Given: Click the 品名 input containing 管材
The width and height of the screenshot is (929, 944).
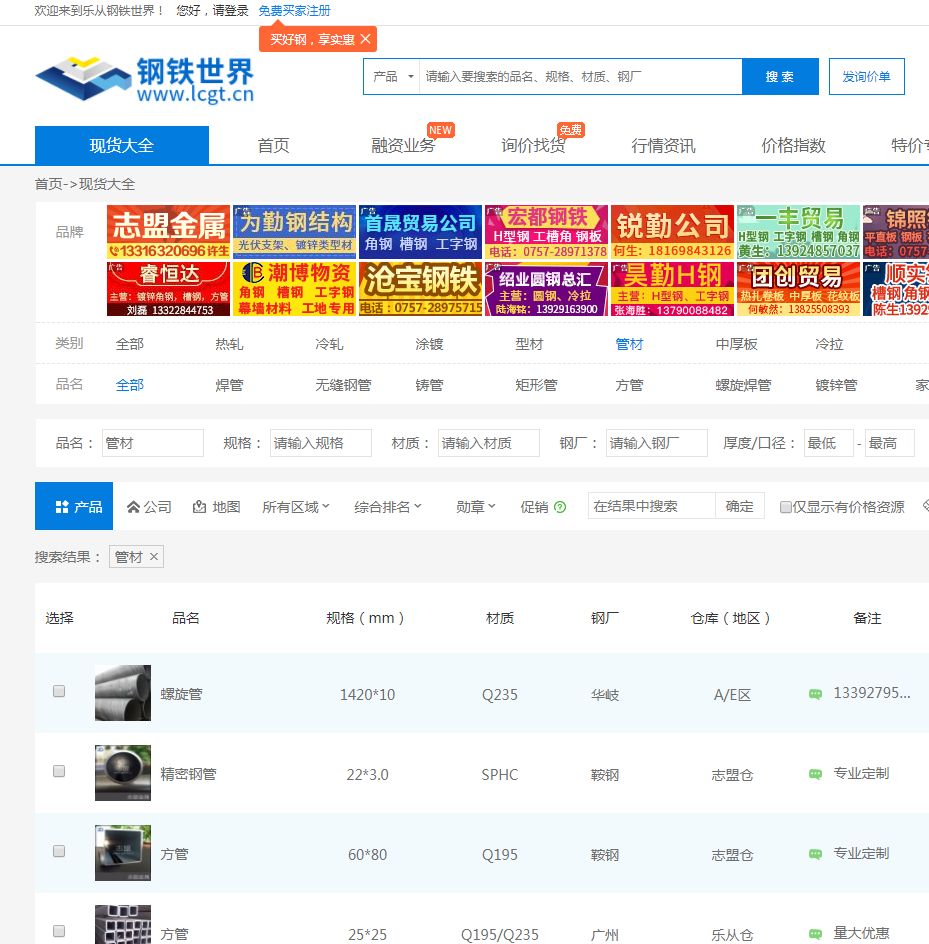Looking at the screenshot, I should 153,443.
